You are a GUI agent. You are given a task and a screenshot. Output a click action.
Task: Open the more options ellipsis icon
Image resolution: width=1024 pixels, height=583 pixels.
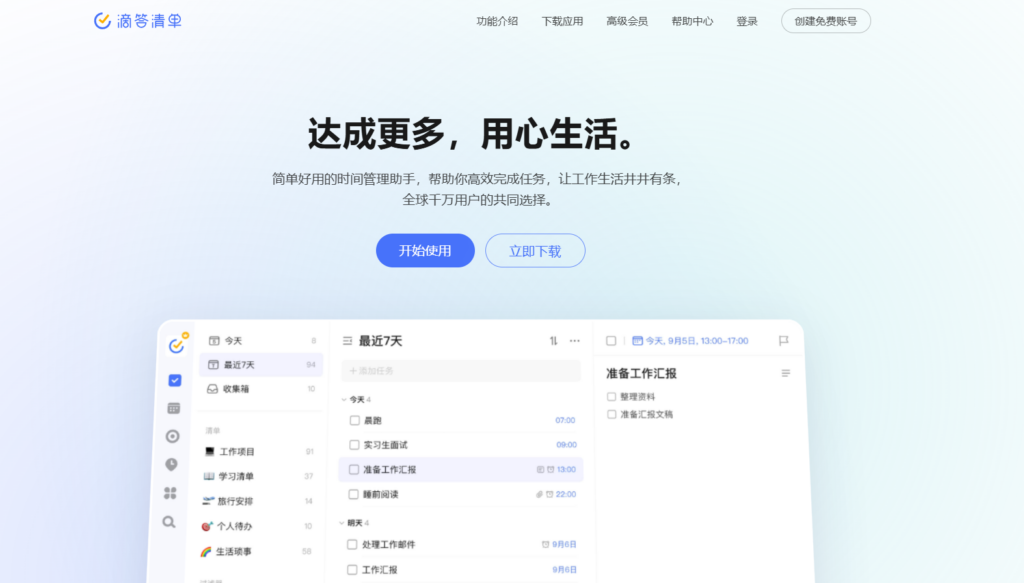coord(575,341)
